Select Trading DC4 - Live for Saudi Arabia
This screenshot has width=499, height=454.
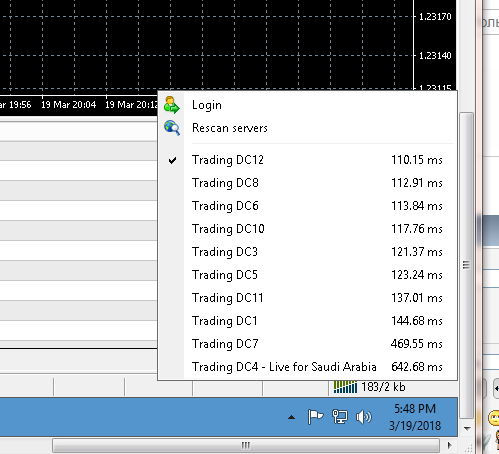pos(307,367)
